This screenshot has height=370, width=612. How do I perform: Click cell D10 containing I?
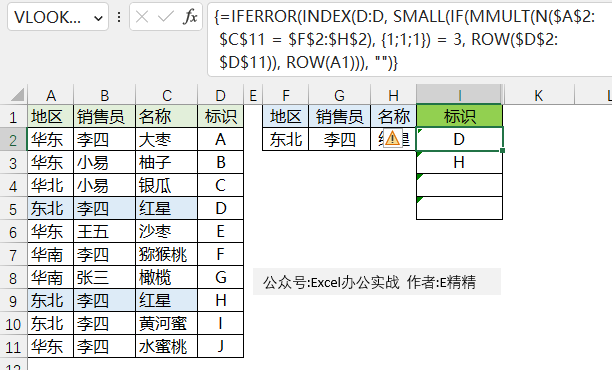coord(221,324)
